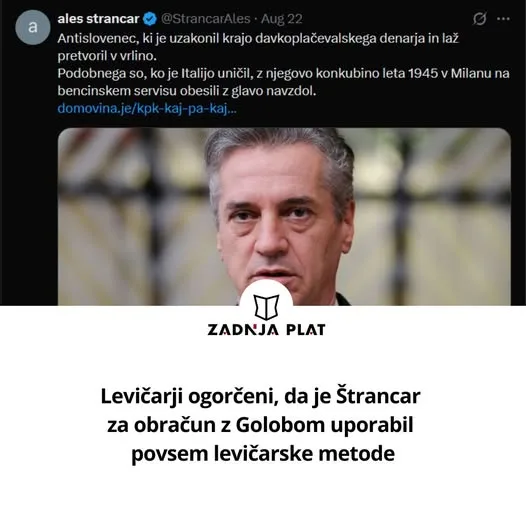Select the line "bencinskem servisu obesili"
This screenshot has width=526, height=526.
tap(187, 91)
